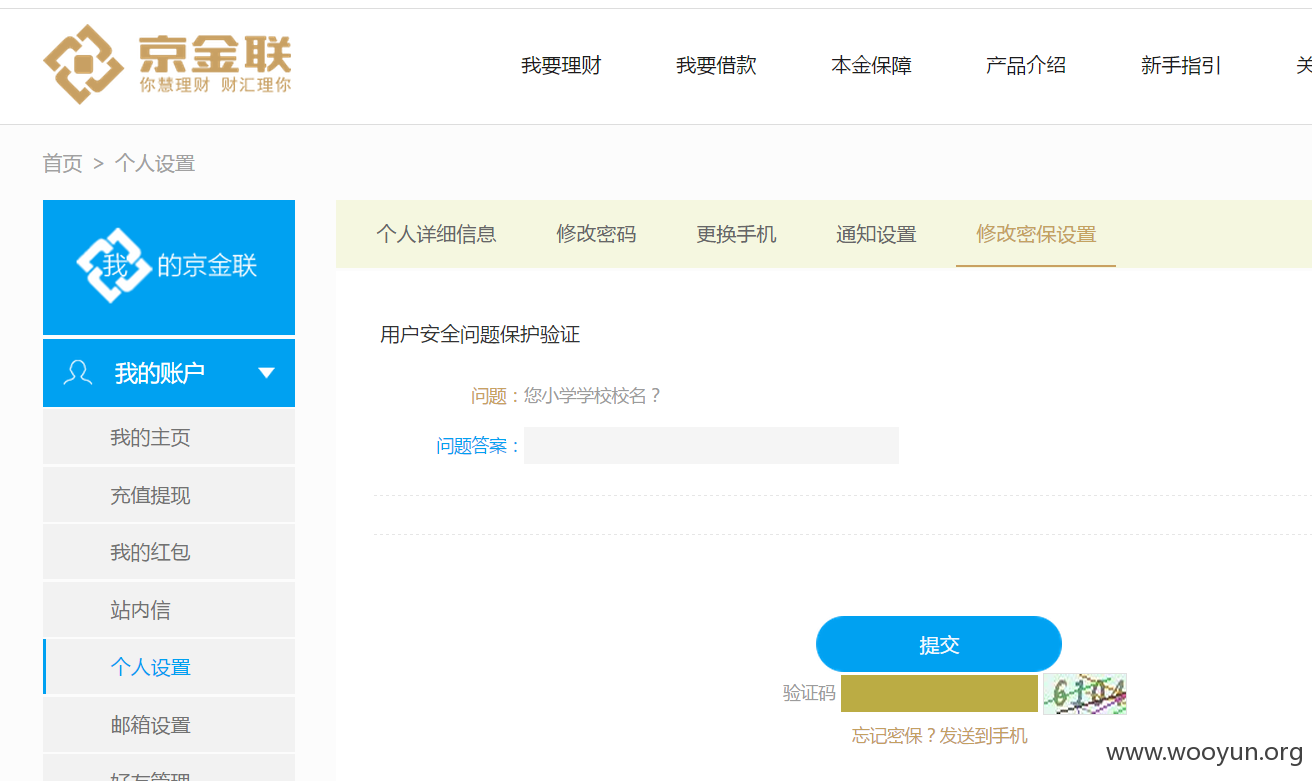Image resolution: width=1312 pixels, height=781 pixels.
Task: Focus the 验证码 input field
Action: 939,693
